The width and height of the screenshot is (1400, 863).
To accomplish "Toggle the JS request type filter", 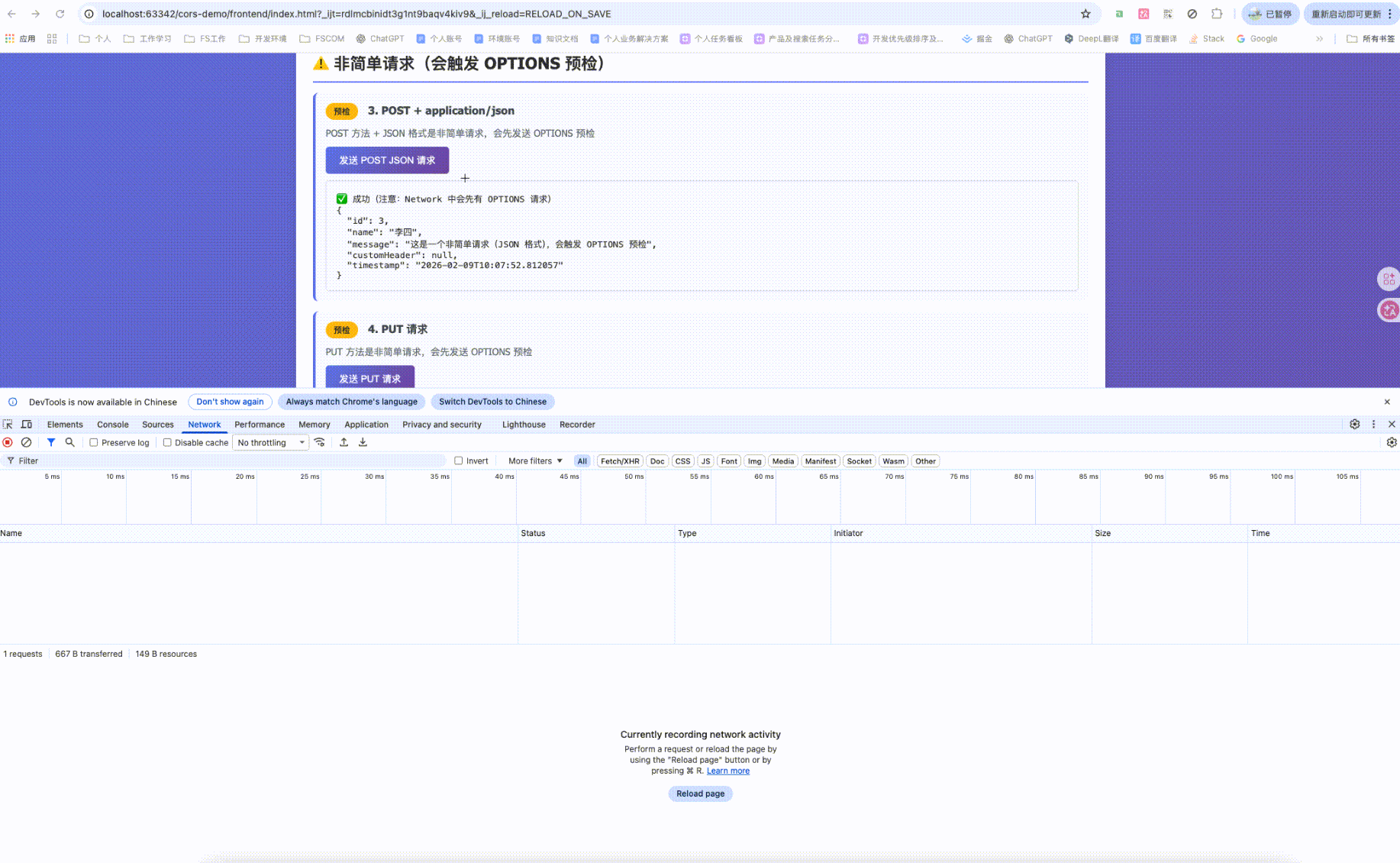I will [x=706, y=461].
